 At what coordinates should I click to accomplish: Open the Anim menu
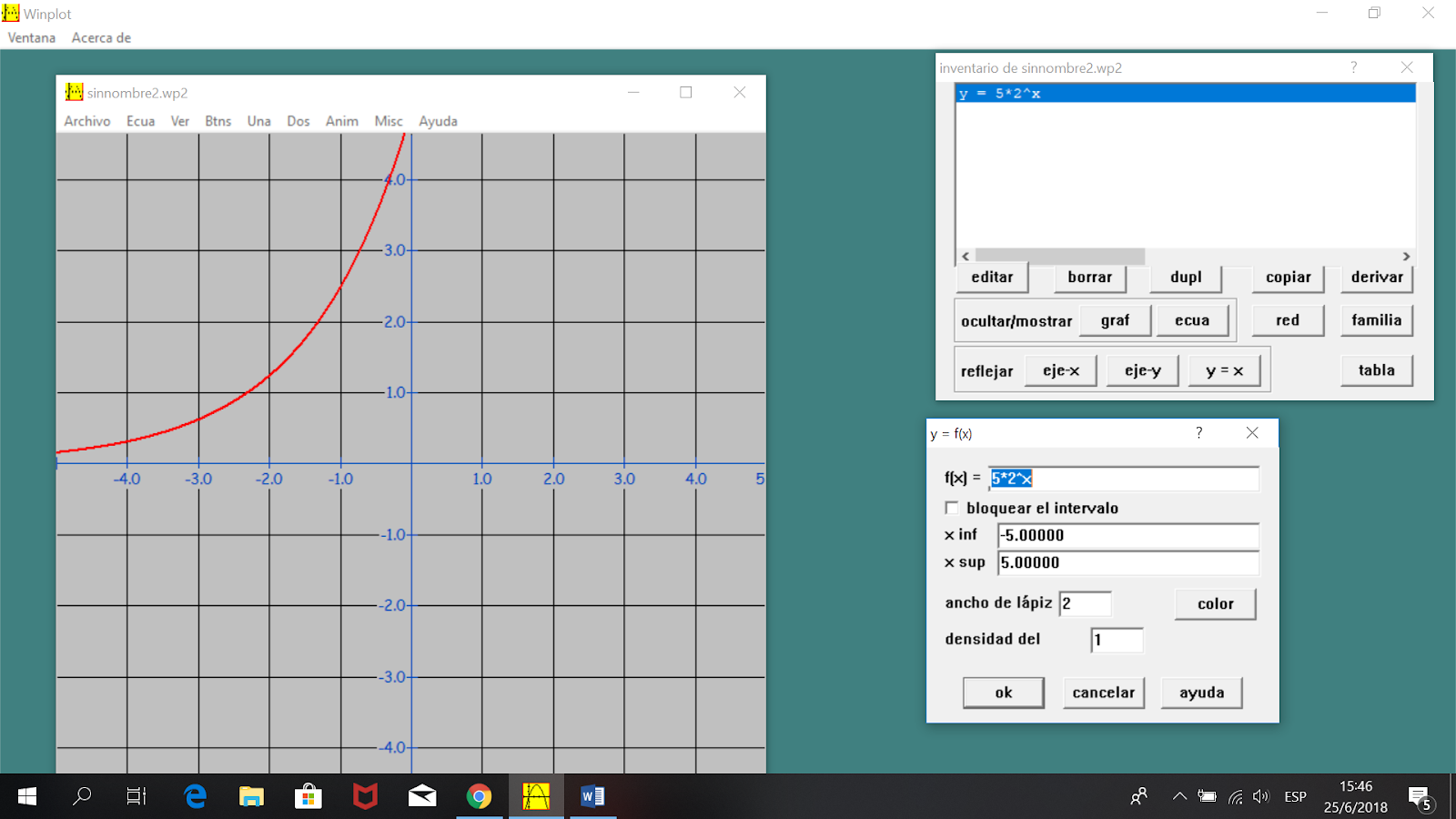[x=342, y=121]
